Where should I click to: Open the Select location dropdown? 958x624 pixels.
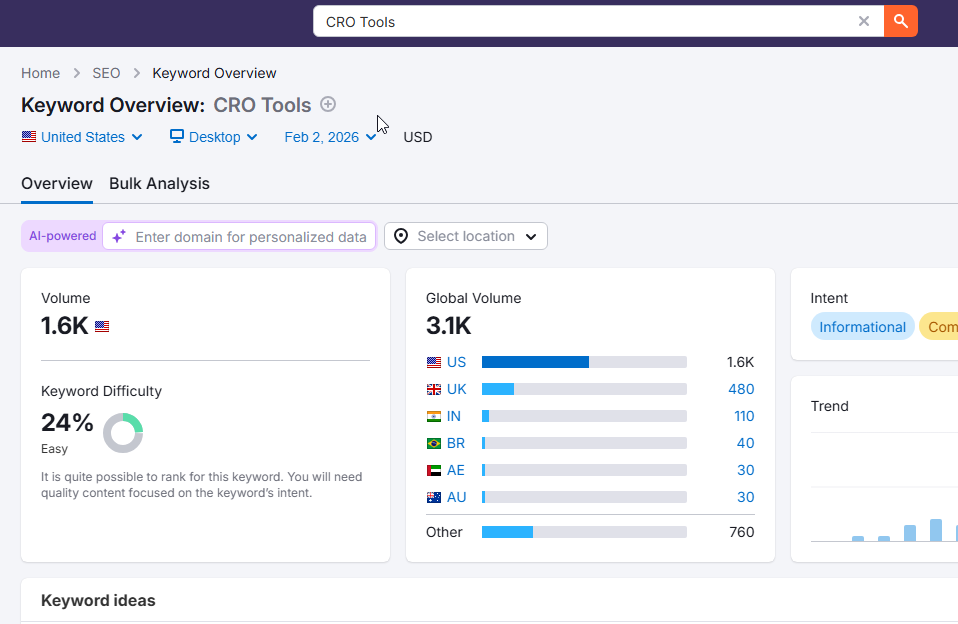pos(466,237)
